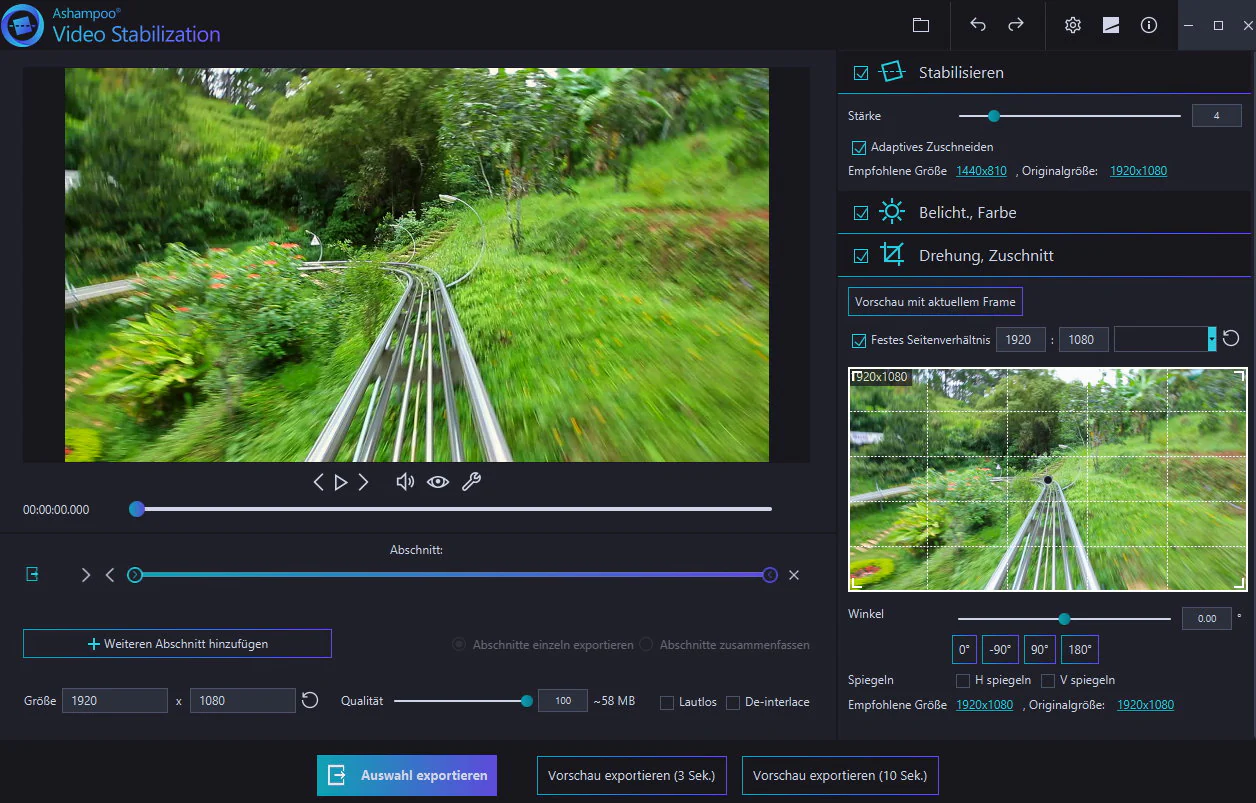The height and width of the screenshot is (803, 1256).
Task: Rotate to 180° preset
Action: [x=1080, y=649]
